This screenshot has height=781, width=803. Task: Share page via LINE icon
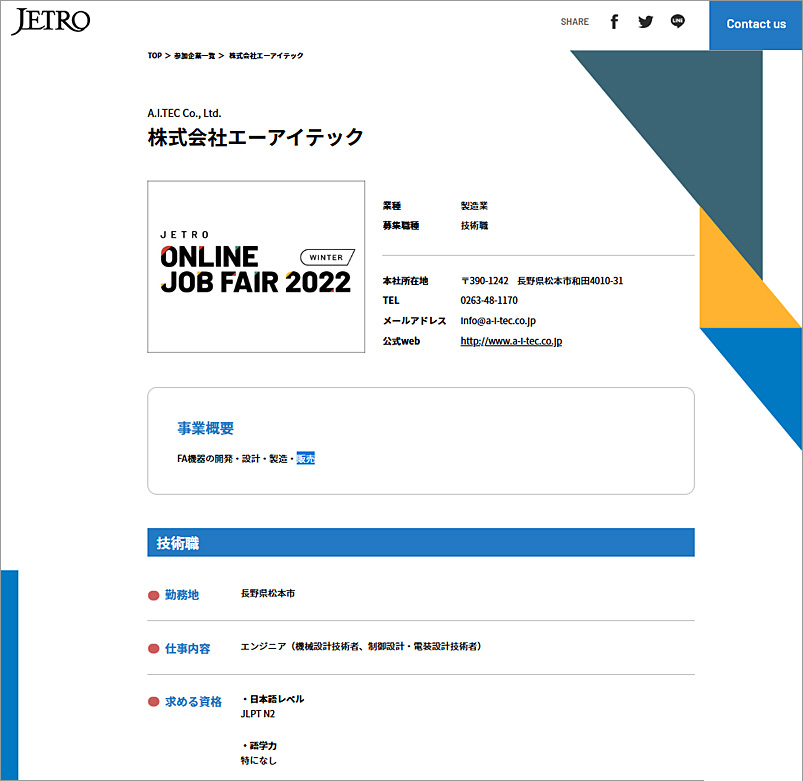coord(678,21)
